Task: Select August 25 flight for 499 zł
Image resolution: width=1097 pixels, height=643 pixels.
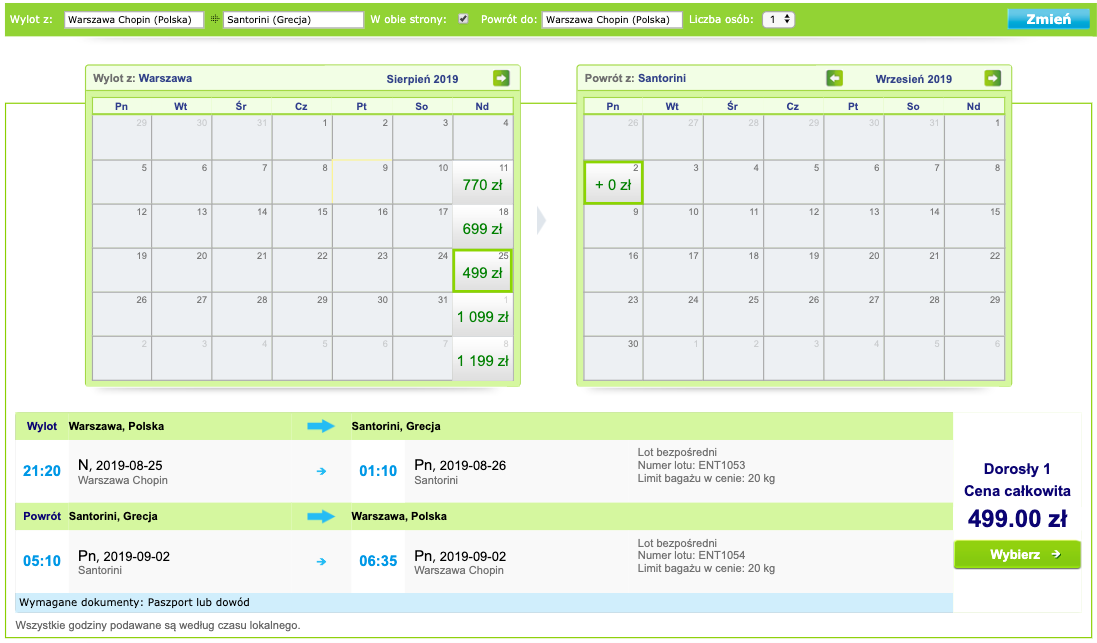Action: (x=483, y=271)
